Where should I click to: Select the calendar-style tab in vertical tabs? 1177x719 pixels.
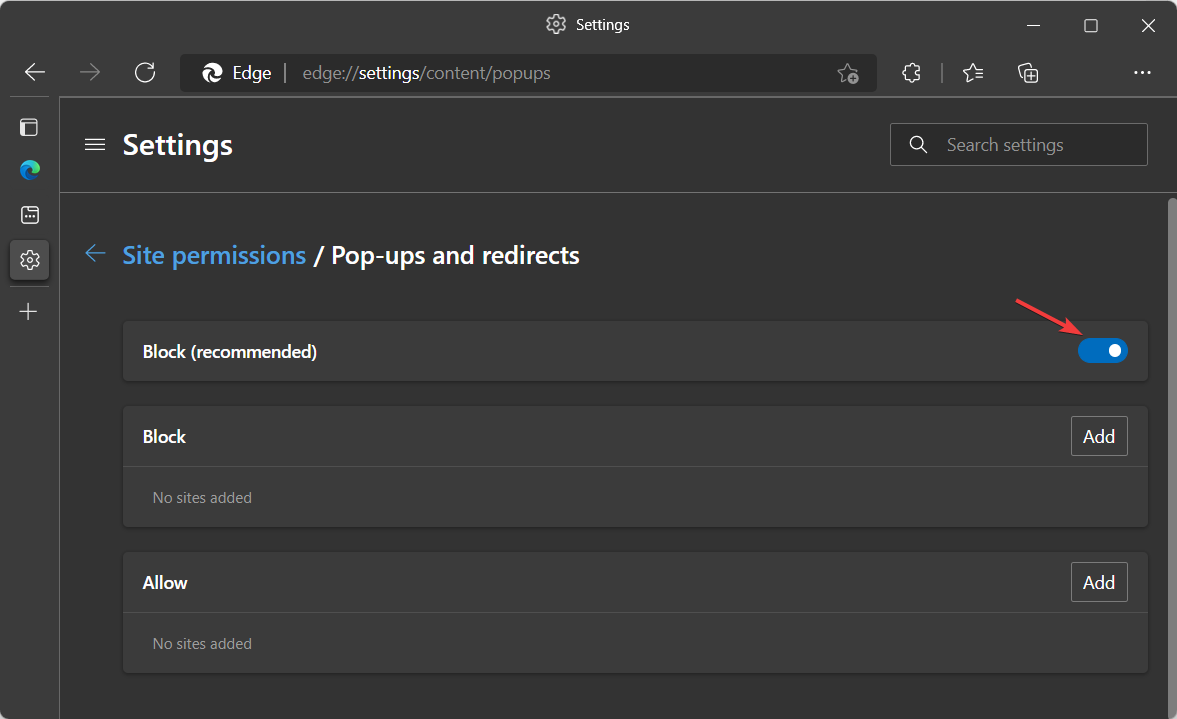[30, 215]
